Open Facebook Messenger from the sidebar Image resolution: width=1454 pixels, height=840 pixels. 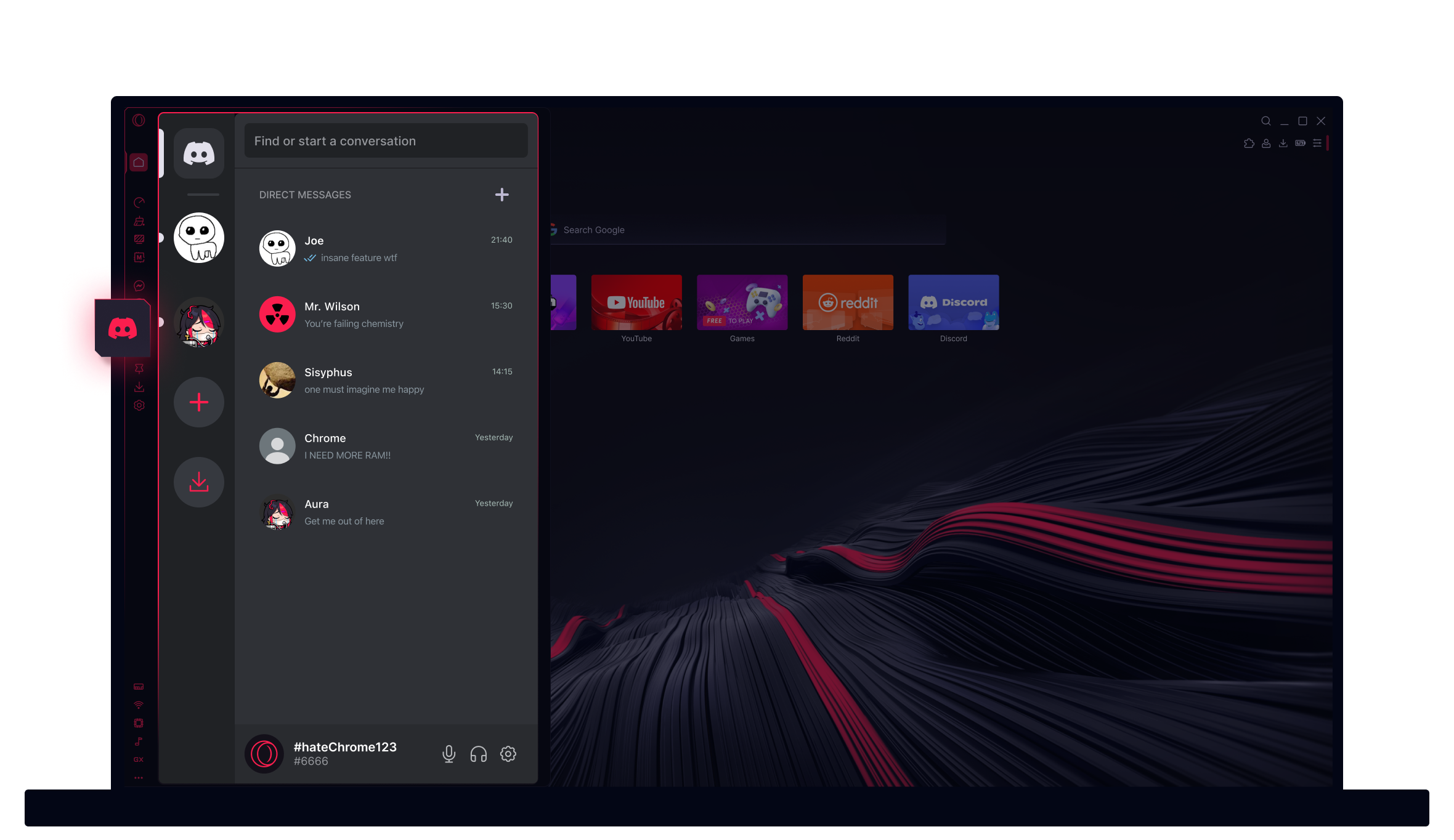tap(139, 286)
